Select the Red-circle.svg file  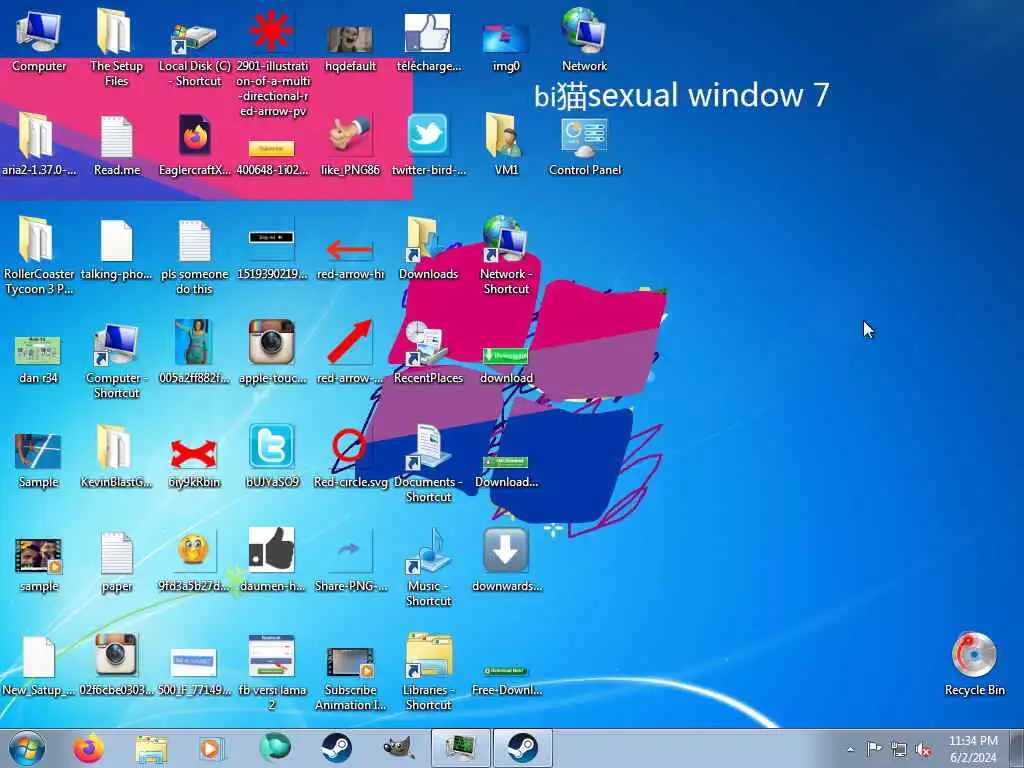pos(350,458)
